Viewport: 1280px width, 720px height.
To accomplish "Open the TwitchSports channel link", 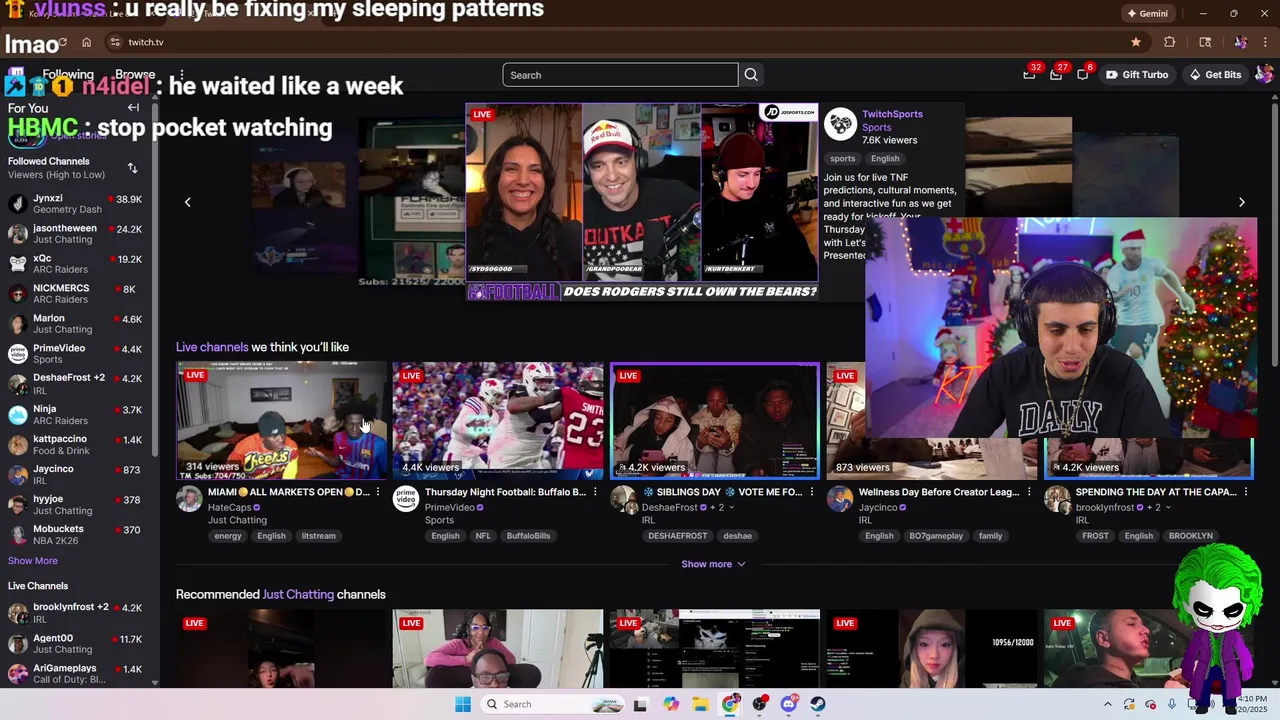I will 892,114.
